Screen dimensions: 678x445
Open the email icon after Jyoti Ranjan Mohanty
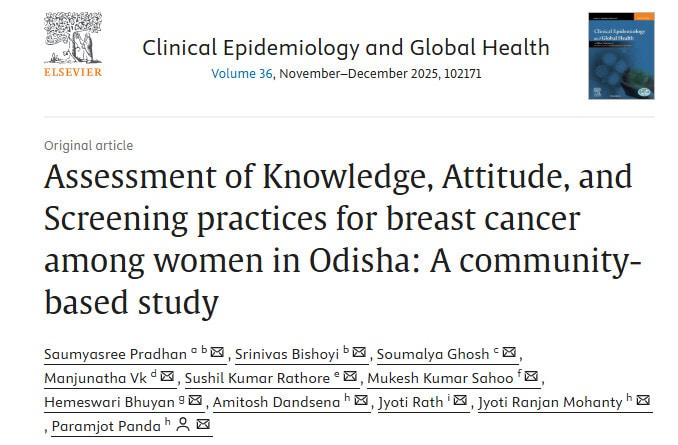(643, 402)
